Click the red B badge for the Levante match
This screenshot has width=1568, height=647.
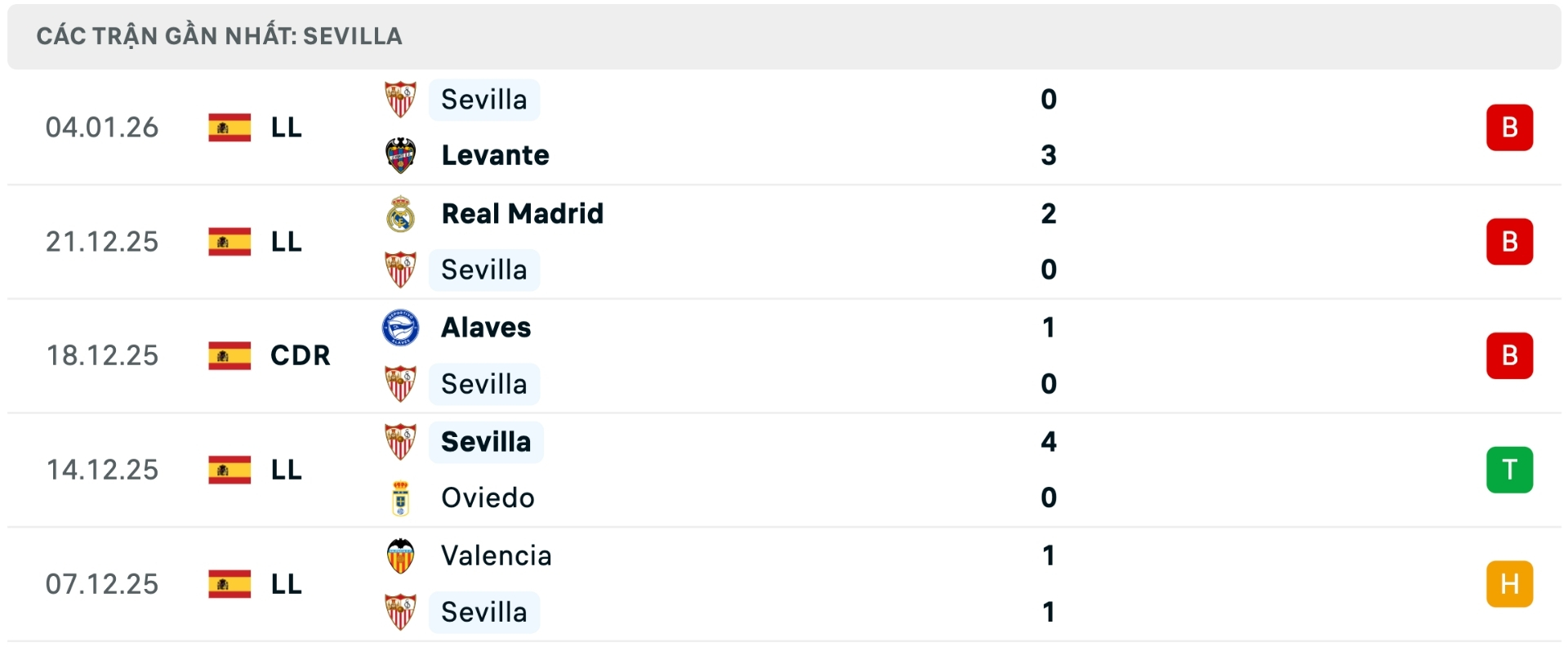click(1509, 127)
